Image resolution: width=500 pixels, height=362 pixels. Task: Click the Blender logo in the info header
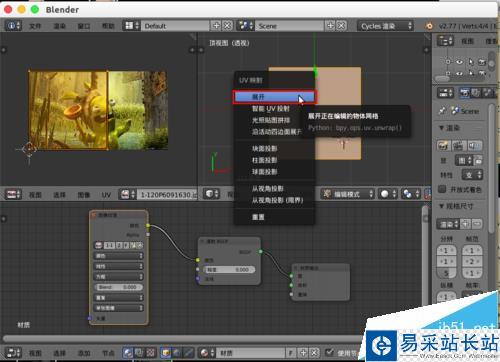point(429,26)
